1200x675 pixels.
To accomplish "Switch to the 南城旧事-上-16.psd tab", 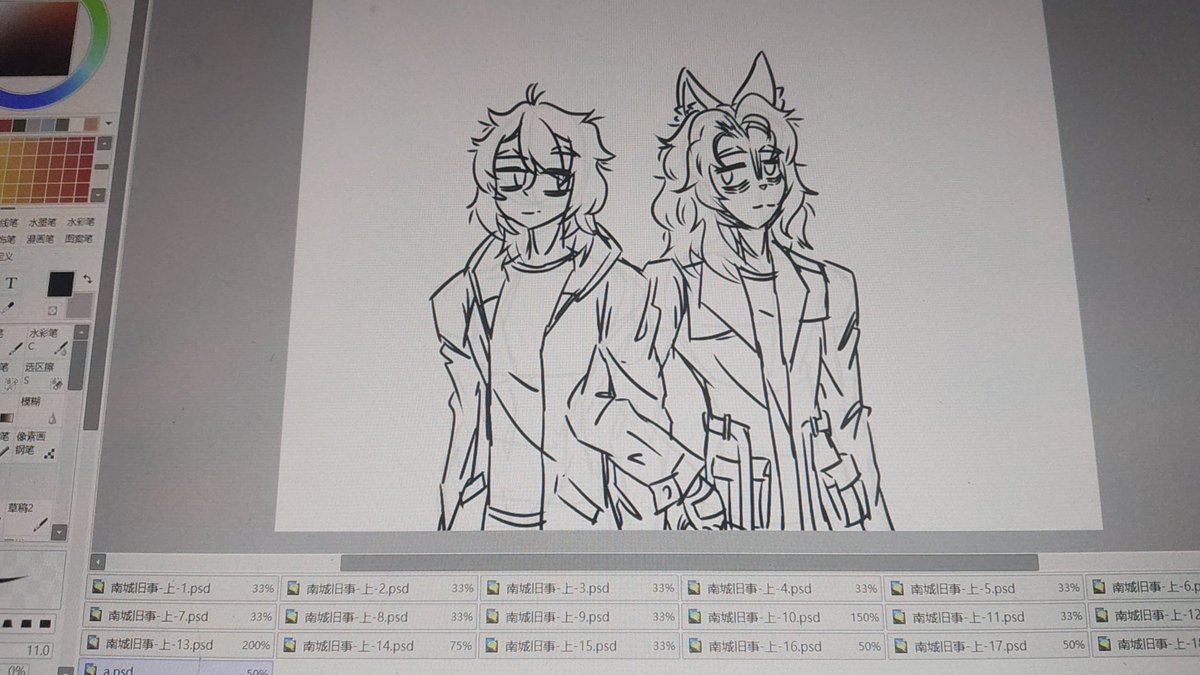I will pos(784,646).
